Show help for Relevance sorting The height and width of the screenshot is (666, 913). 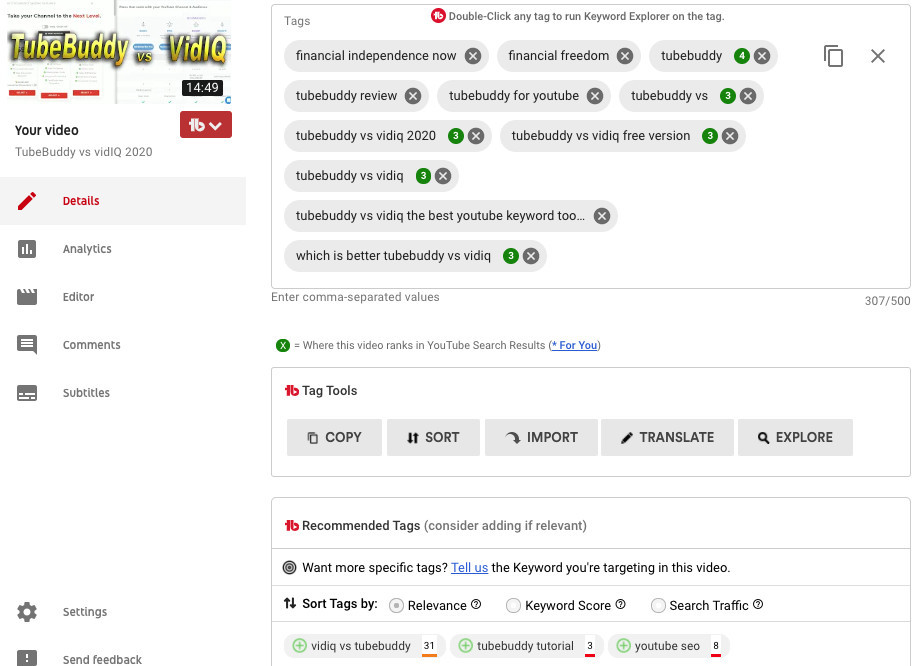[x=476, y=604]
